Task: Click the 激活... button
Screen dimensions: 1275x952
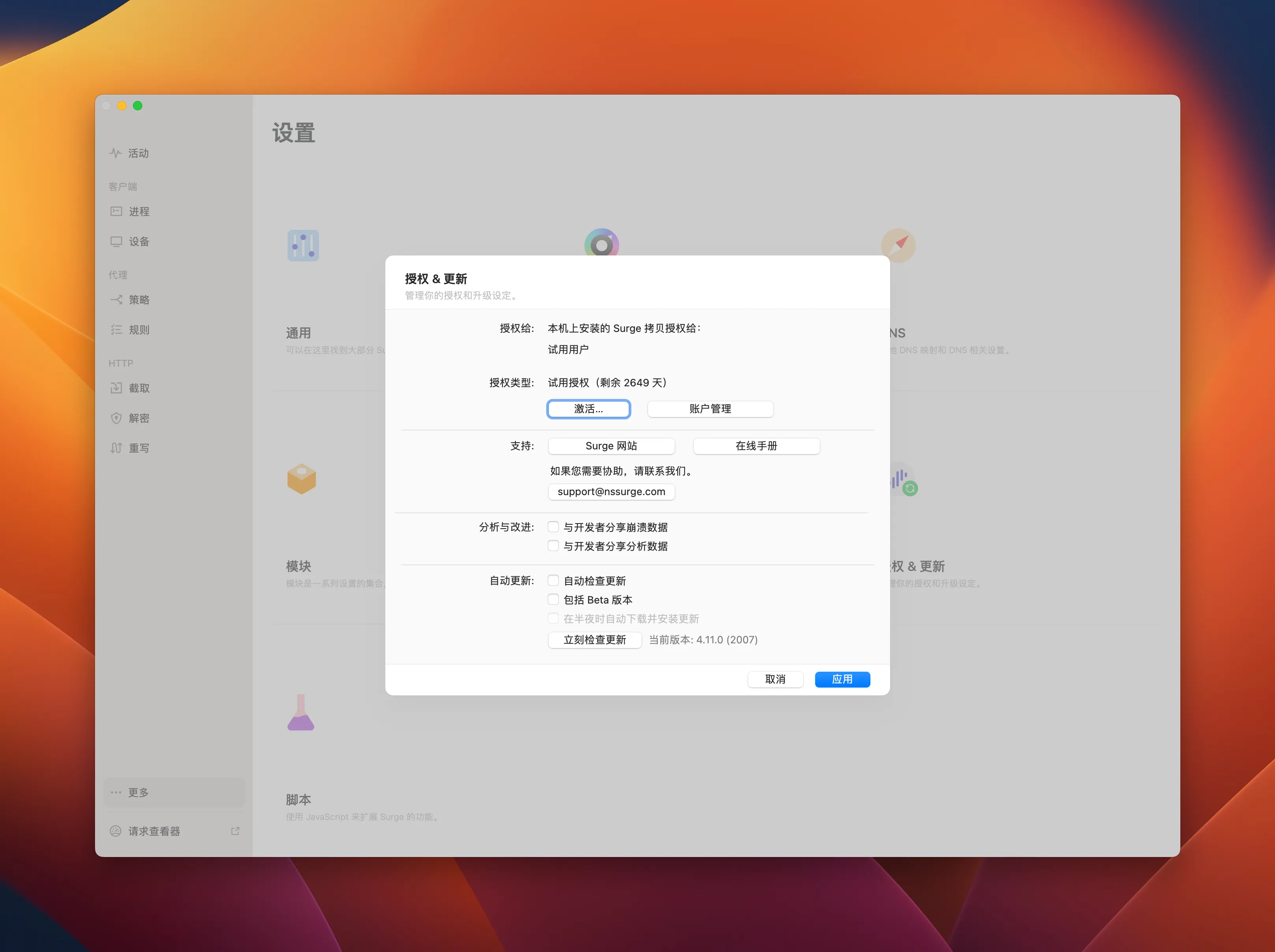Action: point(588,409)
